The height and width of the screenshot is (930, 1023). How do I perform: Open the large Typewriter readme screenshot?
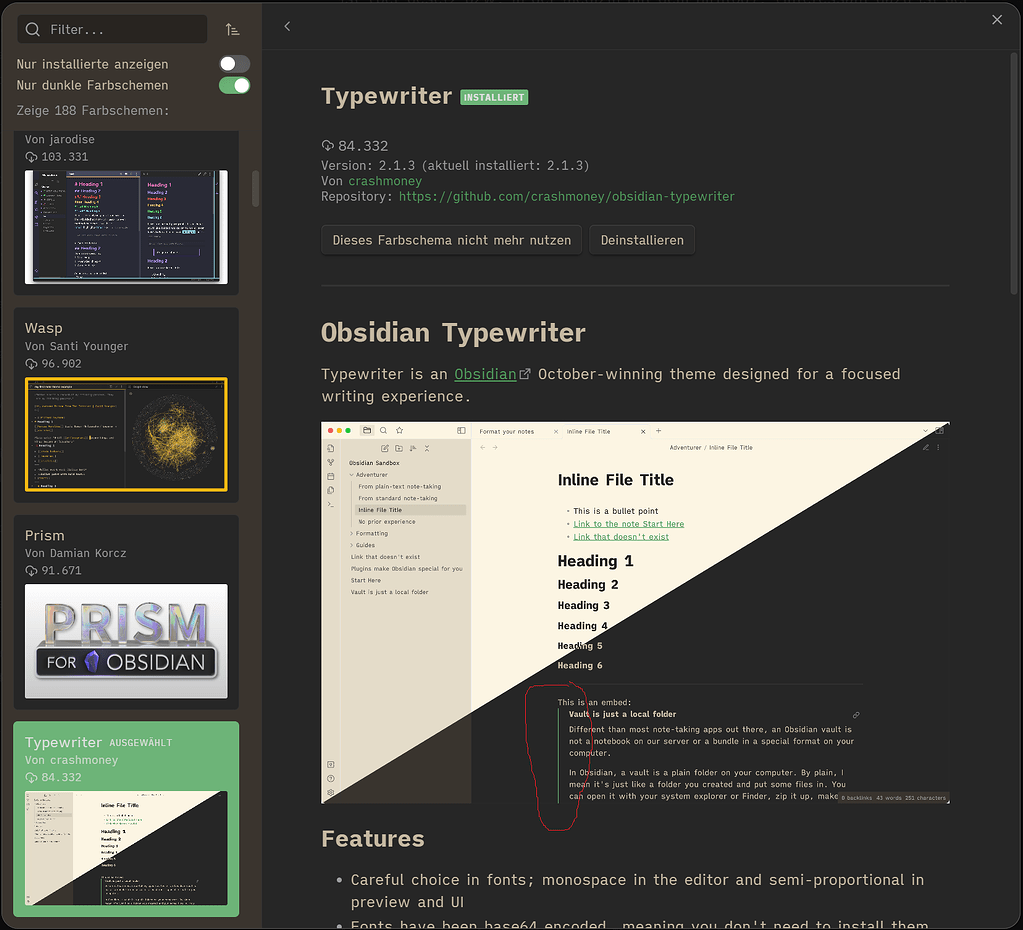pos(635,613)
